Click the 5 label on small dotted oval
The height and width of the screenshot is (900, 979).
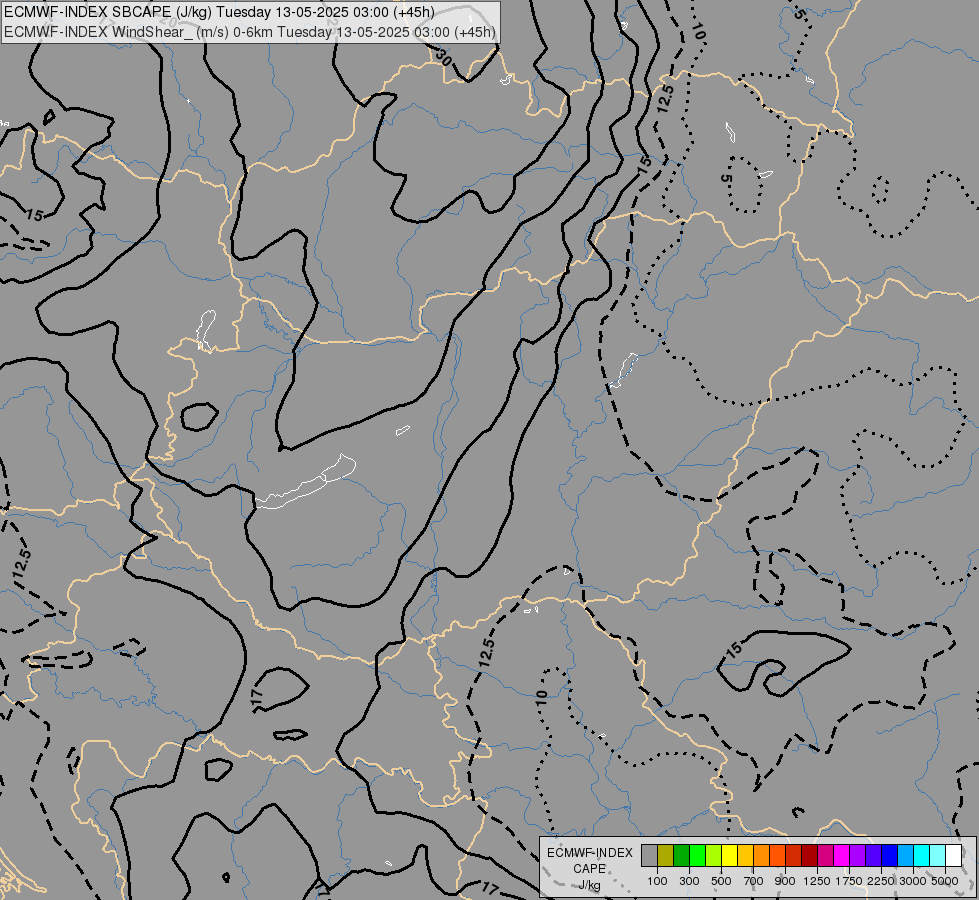click(x=726, y=178)
